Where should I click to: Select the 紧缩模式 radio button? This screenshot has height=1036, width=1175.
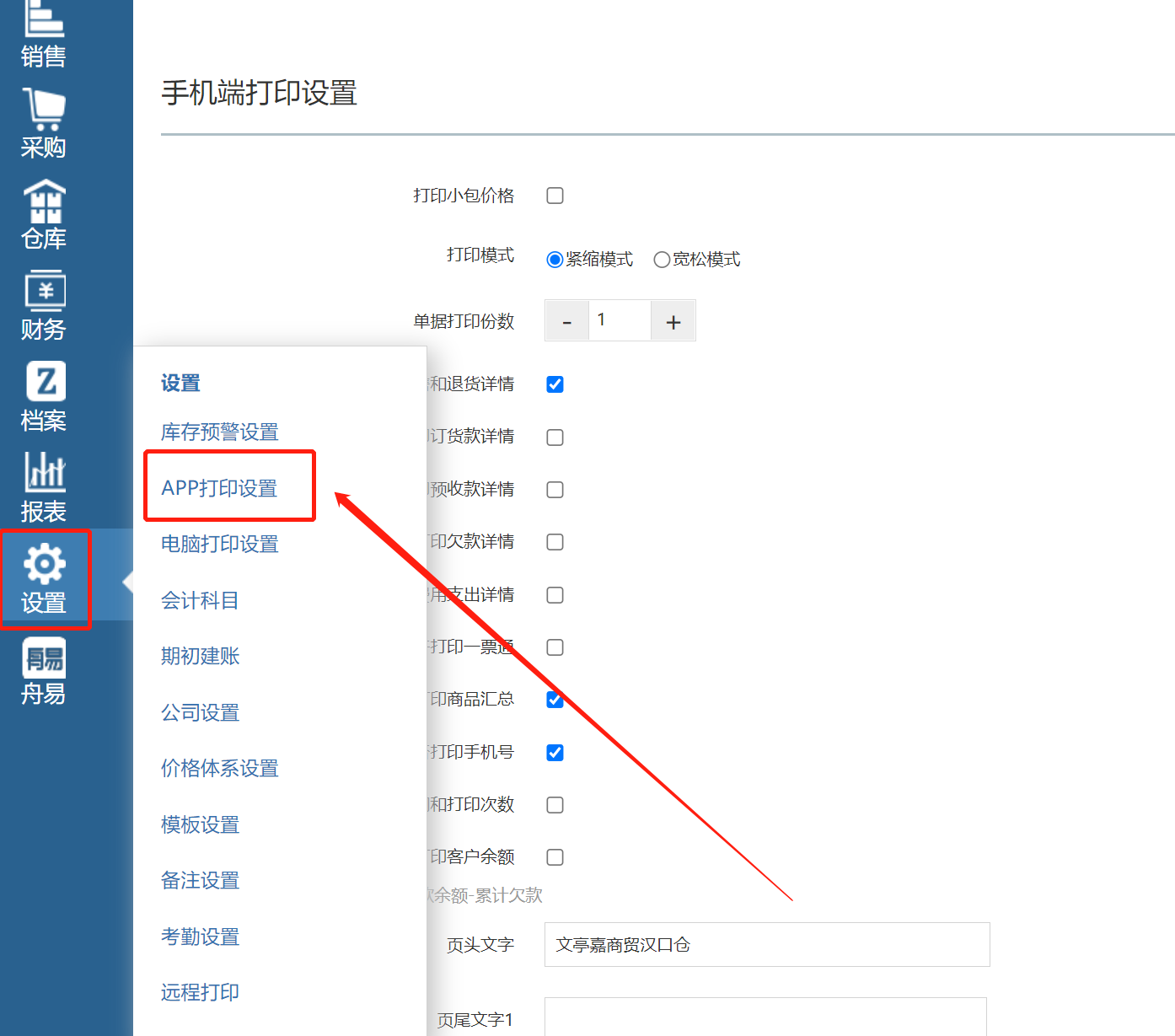pyautogui.click(x=555, y=260)
